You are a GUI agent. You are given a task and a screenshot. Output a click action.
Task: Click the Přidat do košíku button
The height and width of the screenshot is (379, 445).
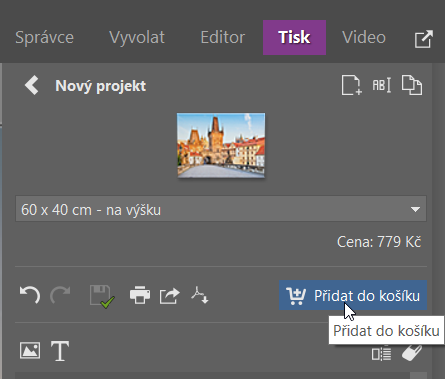(x=353, y=295)
